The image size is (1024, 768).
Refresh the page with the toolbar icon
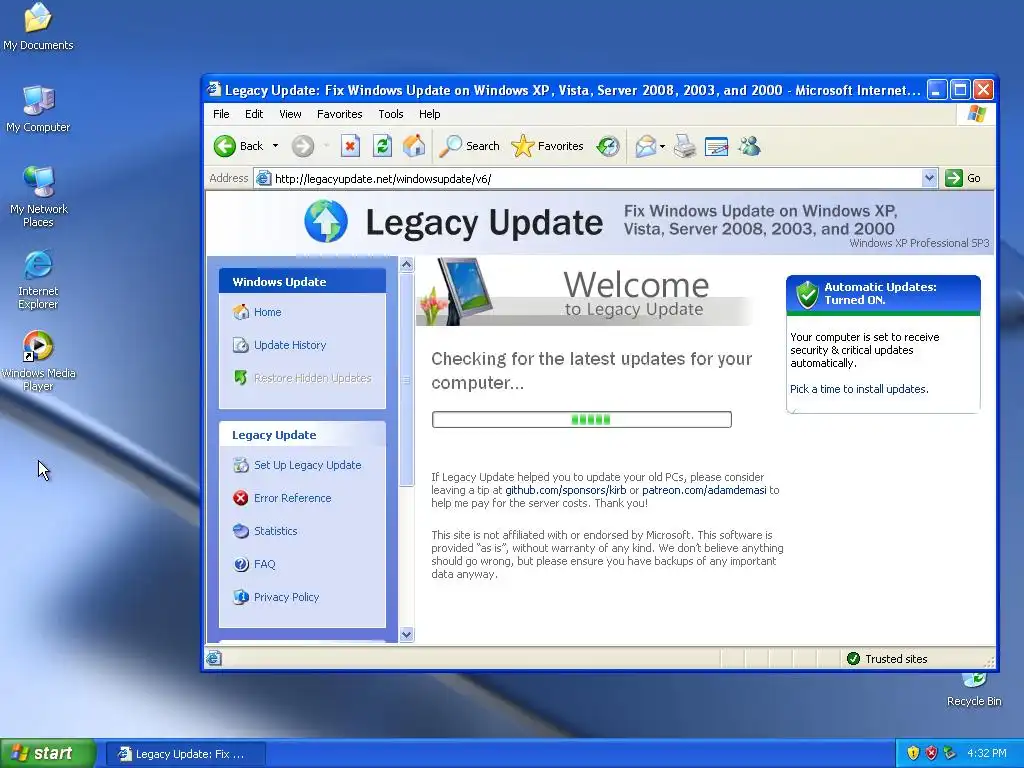pos(382,146)
